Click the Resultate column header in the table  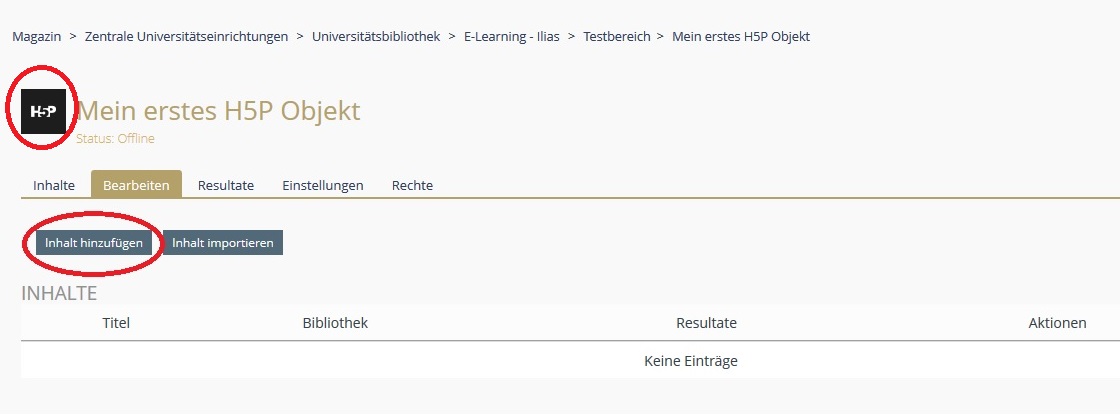pyautogui.click(x=706, y=323)
